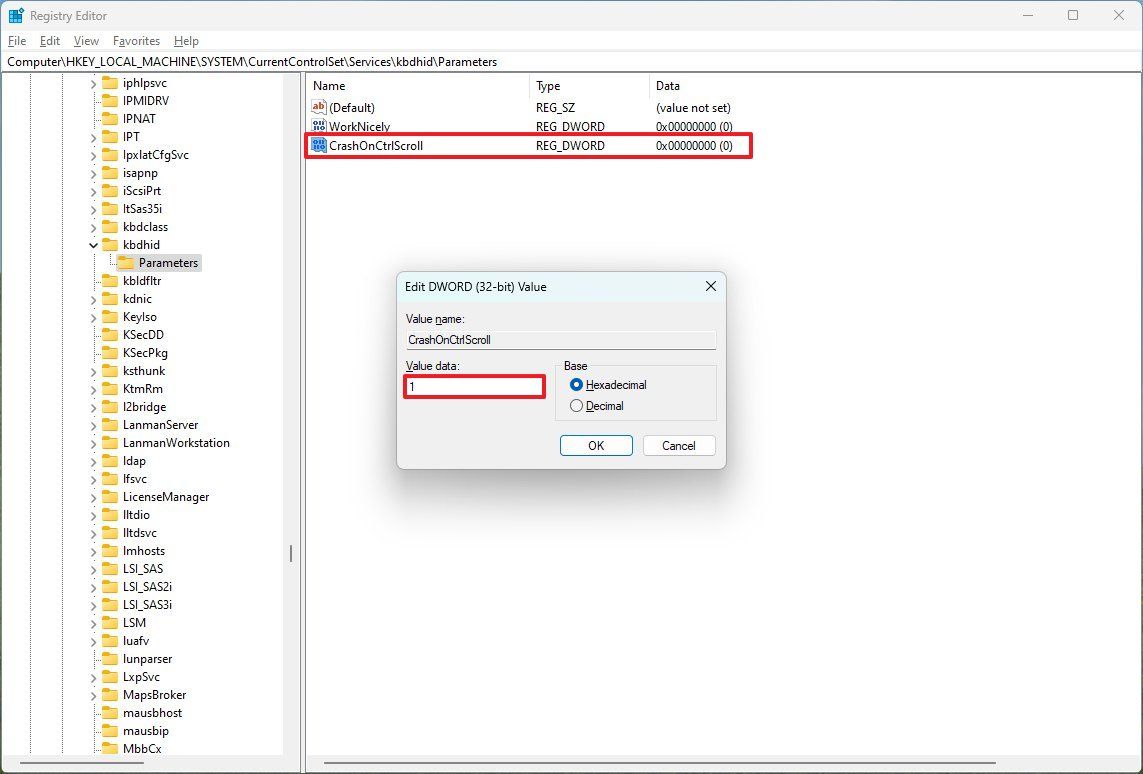Click the LanmanServer folder icon
Screen dimensions: 1143x774
pos(110,425)
